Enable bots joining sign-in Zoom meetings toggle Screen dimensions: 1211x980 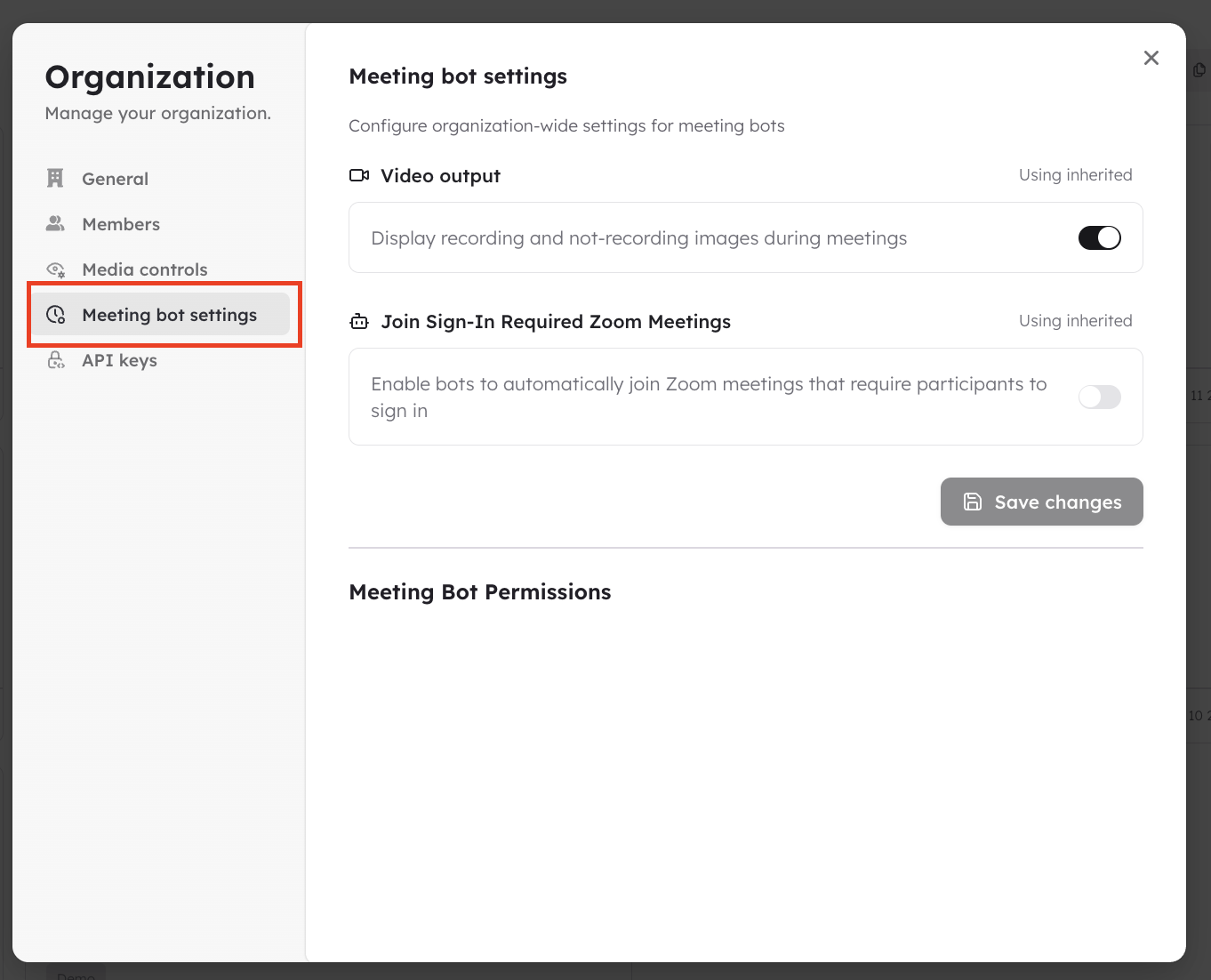1099,397
